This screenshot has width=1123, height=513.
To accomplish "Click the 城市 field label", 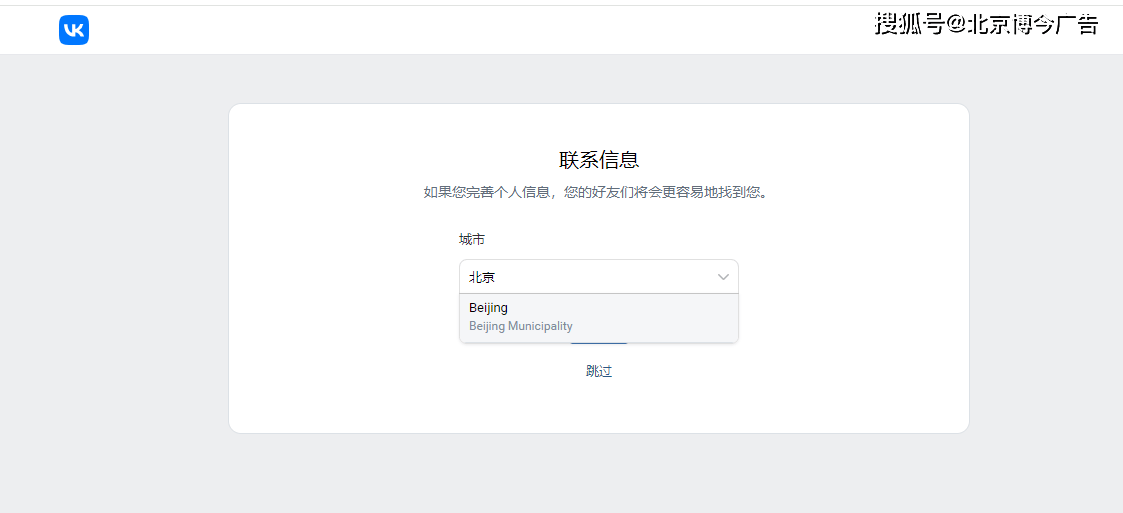I will coord(472,239).
